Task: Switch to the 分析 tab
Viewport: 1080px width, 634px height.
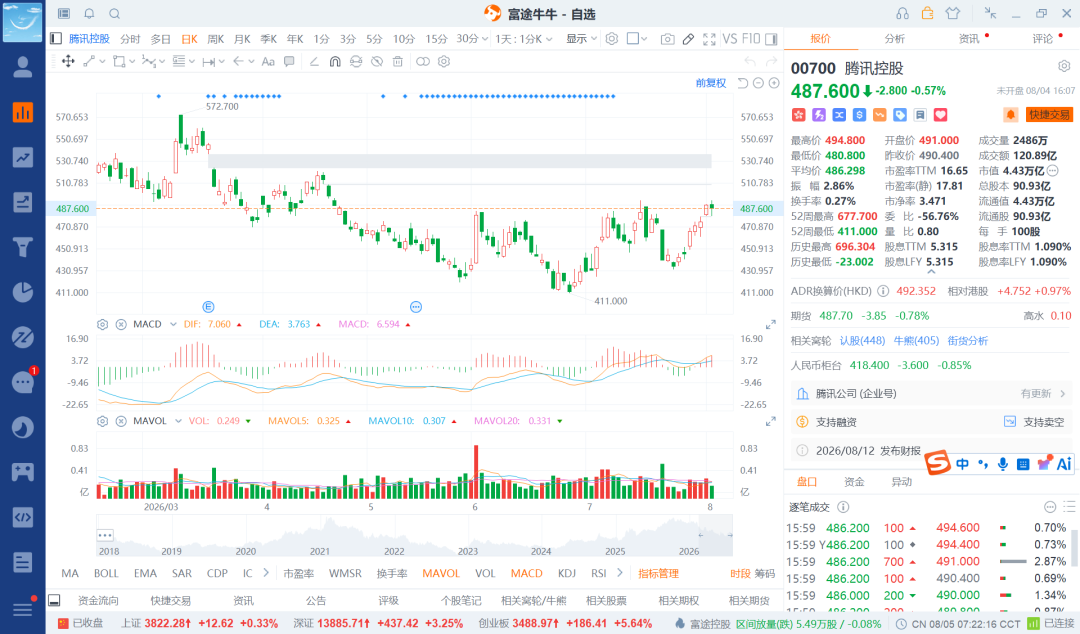Action: pyautogui.click(x=895, y=39)
